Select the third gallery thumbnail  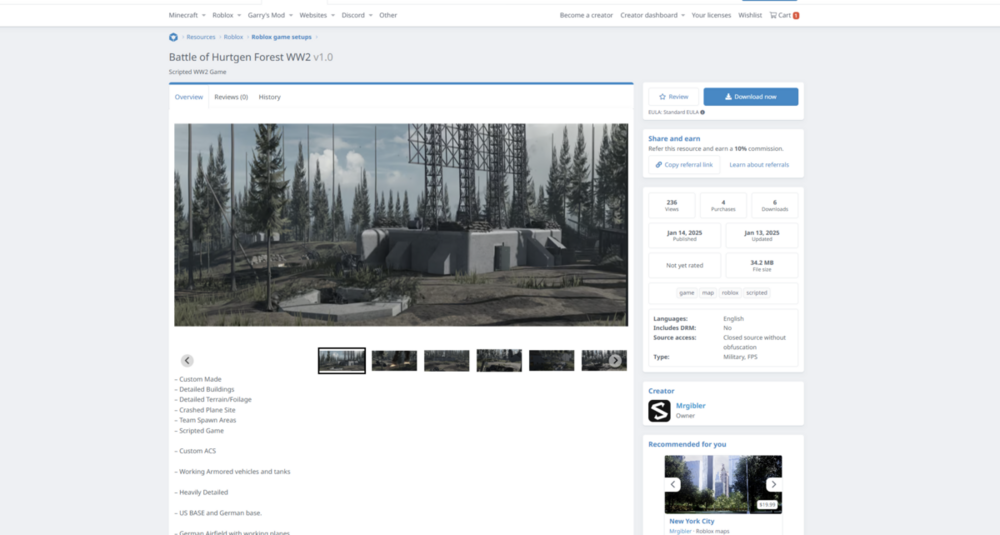[x=446, y=361]
